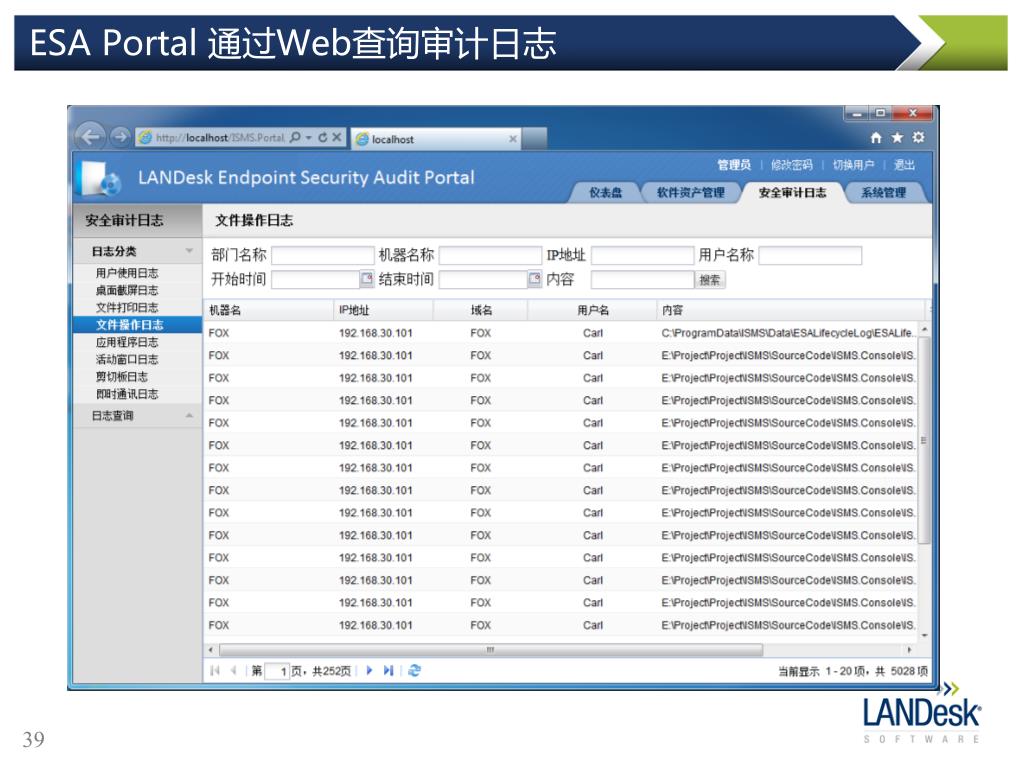Screen dimensions: 1024x768
Task: Go to next page of results
Action: pos(369,671)
